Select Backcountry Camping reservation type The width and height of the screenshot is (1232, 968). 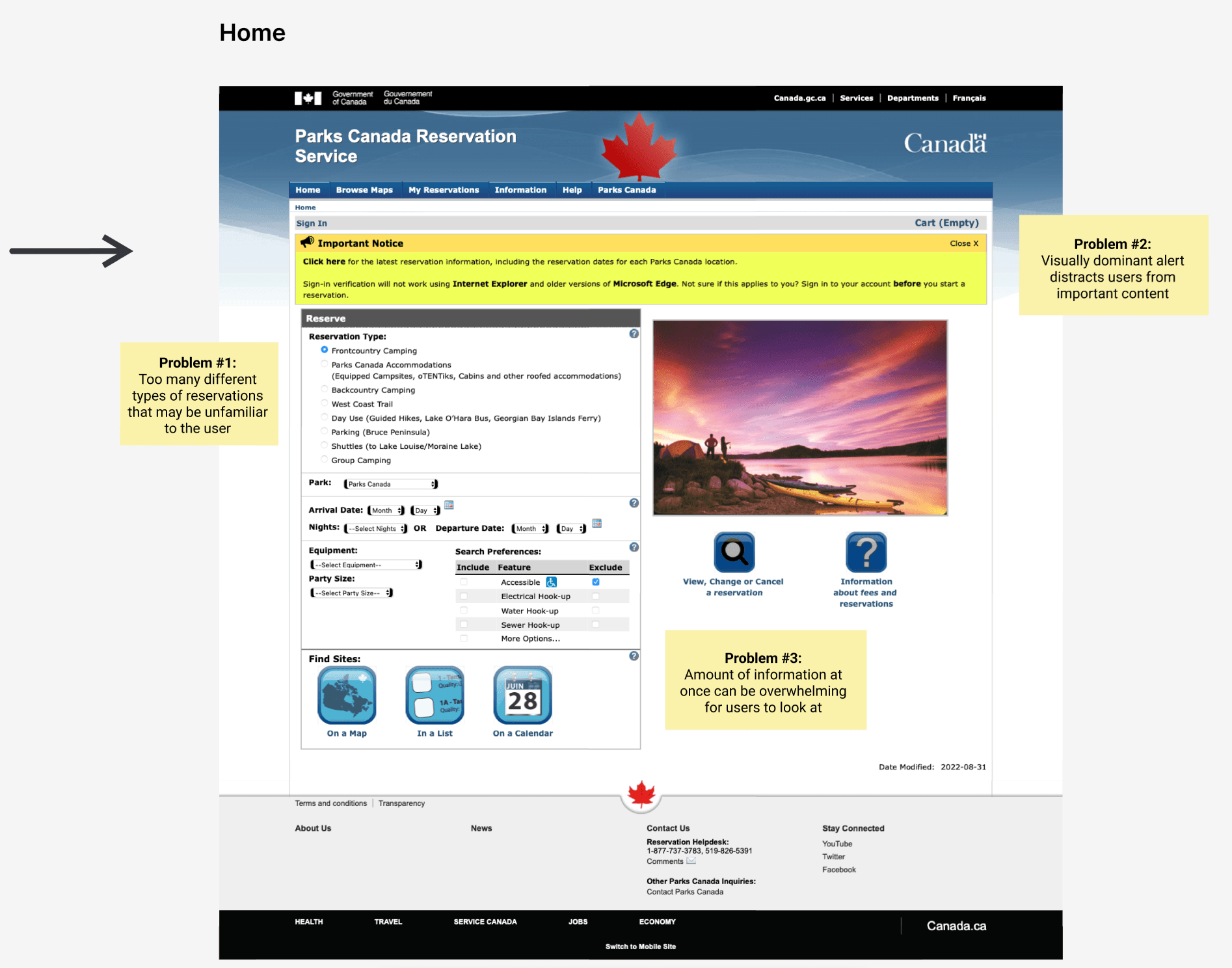click(x=324, y=389)
